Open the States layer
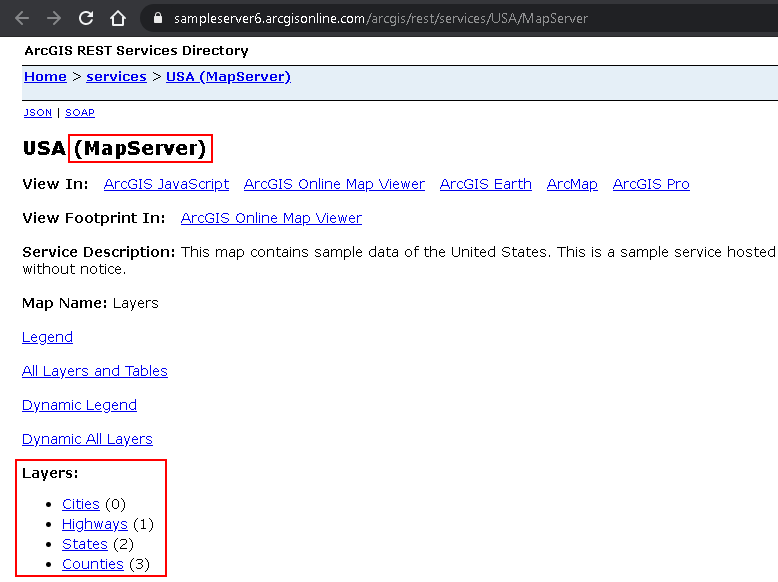Screen dimensions: 778x582 pyautogui.click(x=85, y=544)
